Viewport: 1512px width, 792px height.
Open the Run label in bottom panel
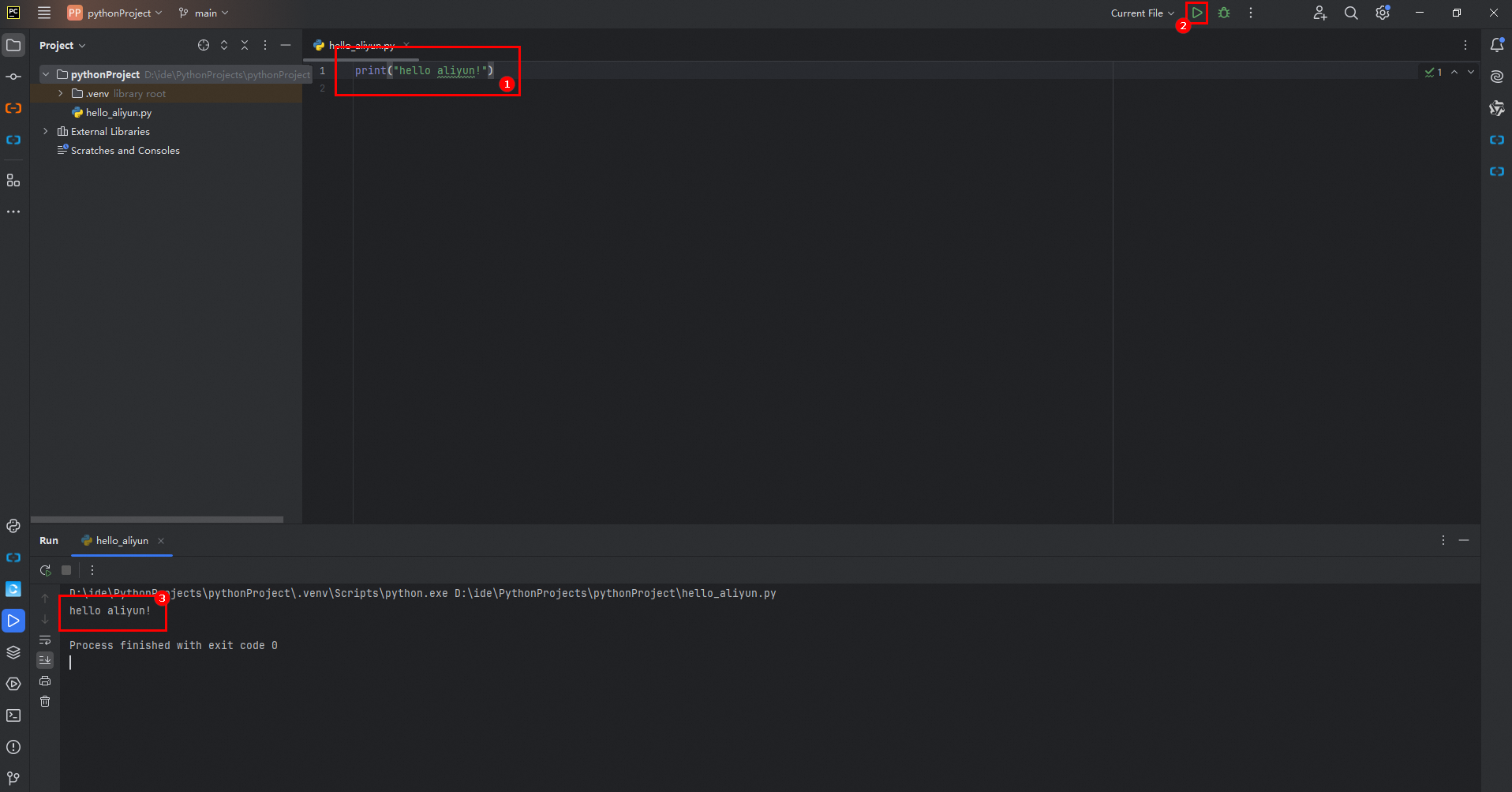[49, 540]
